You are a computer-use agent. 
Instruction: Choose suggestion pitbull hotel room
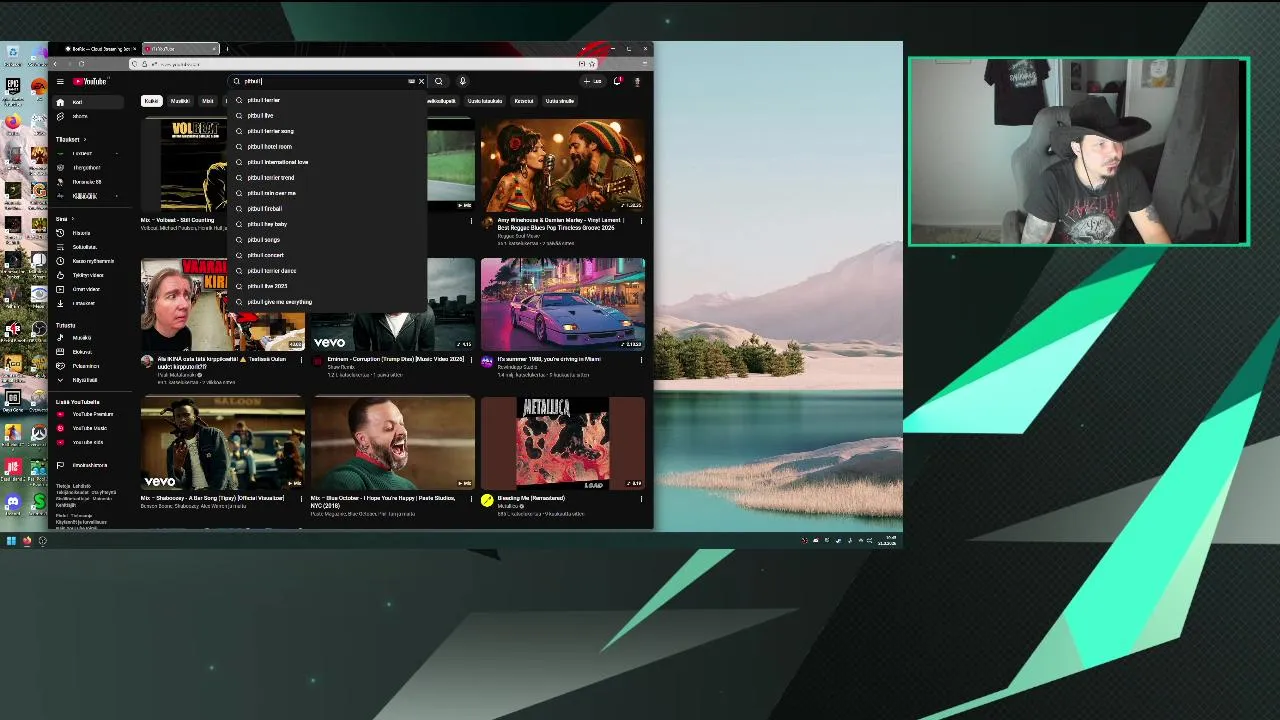[328, 147]
